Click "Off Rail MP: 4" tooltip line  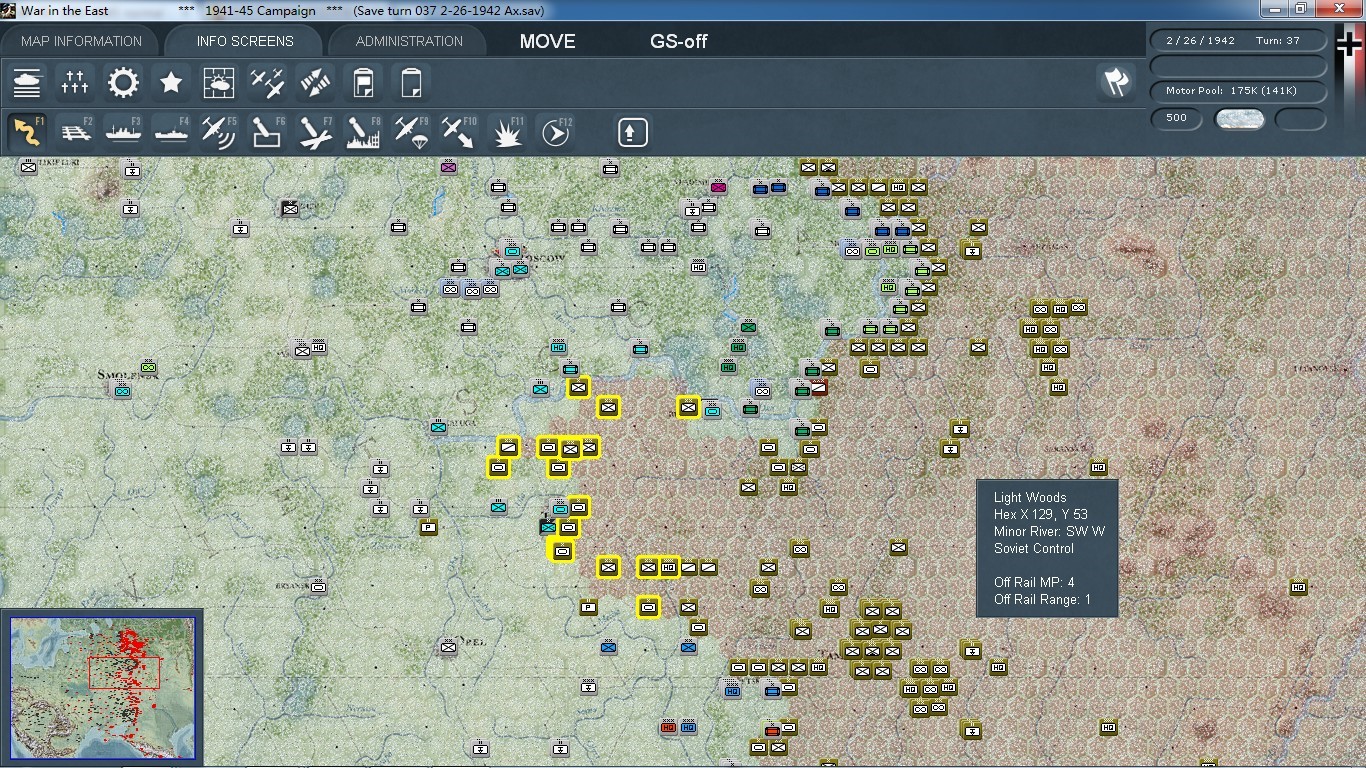1034,582
